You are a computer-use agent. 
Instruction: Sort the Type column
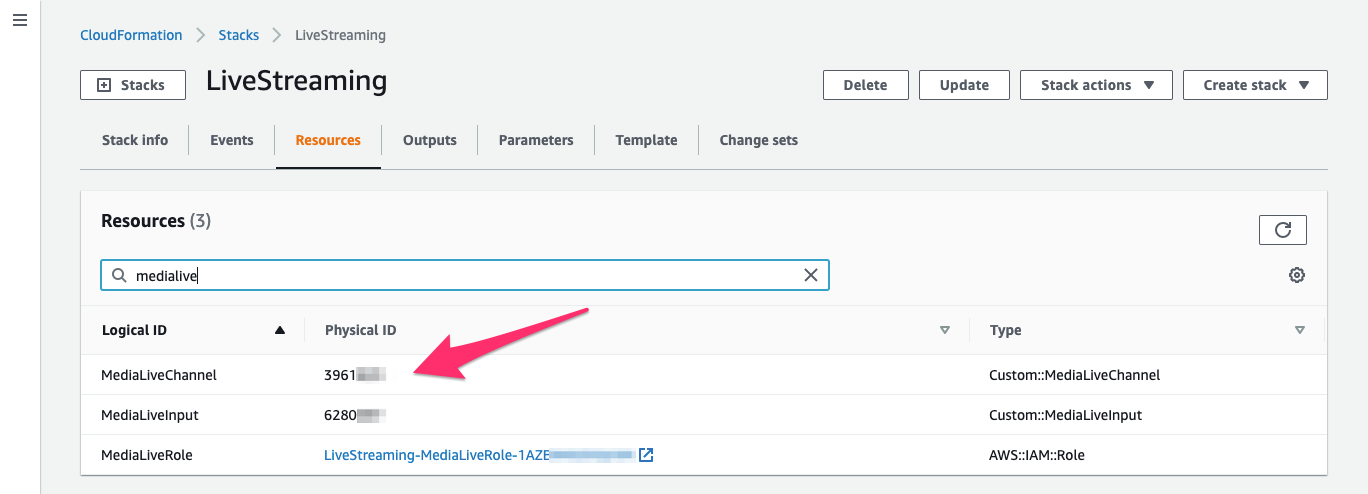click(1300, 330)
